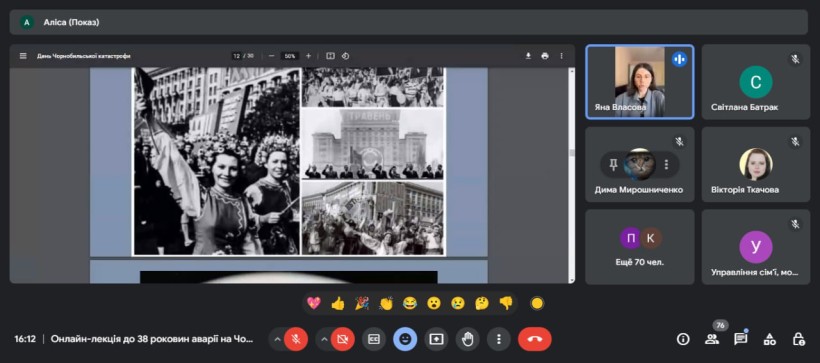The image size is (820, 363).
Task: Open more options next to Дима Мирошниченко
Action: tap(666, 165)
